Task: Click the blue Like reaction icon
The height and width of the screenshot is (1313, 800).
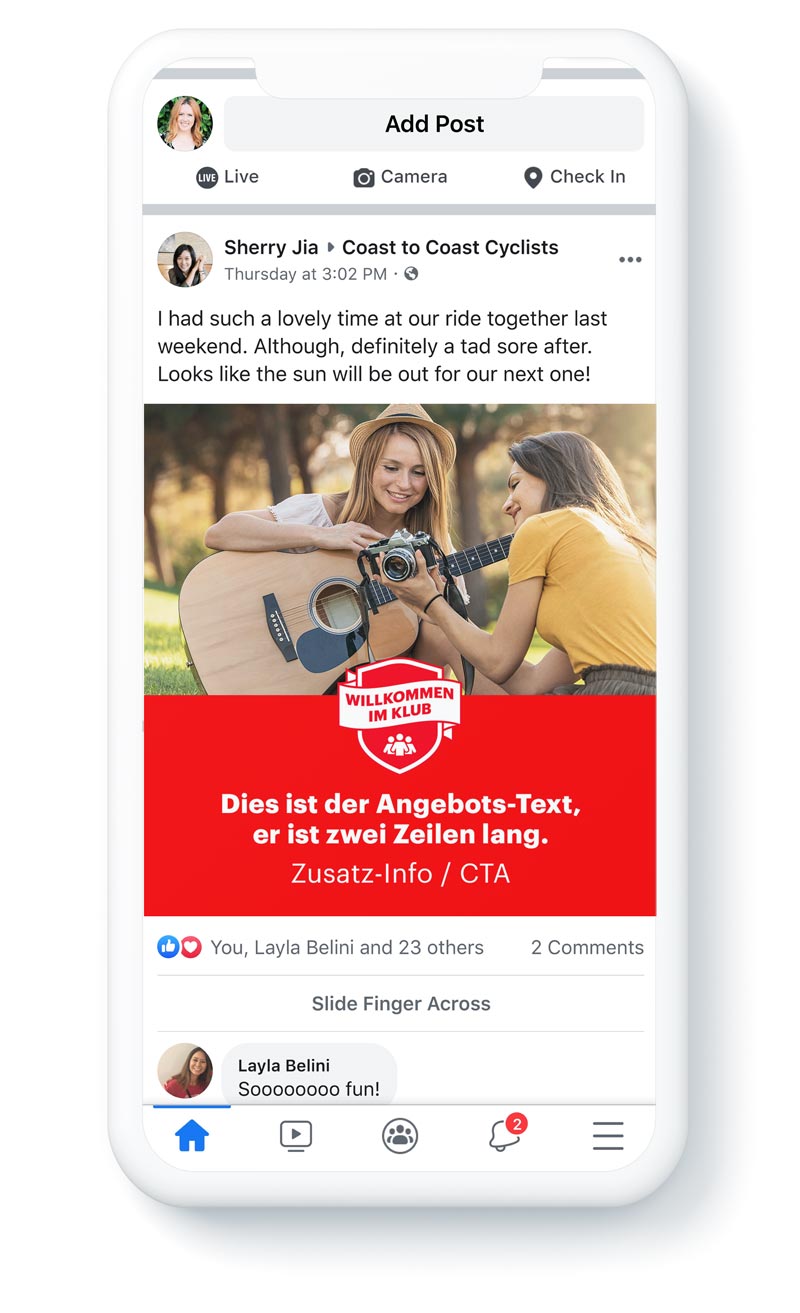Action: click(168, 947)
